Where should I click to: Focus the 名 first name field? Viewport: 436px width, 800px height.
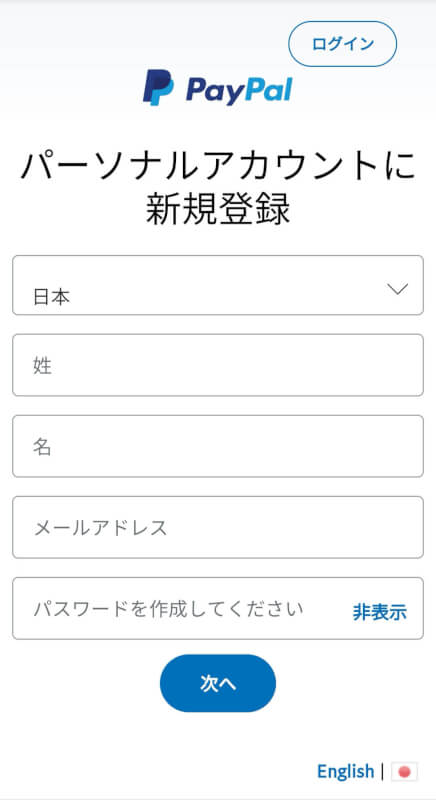pyautogui.click(x=218, y=446)
